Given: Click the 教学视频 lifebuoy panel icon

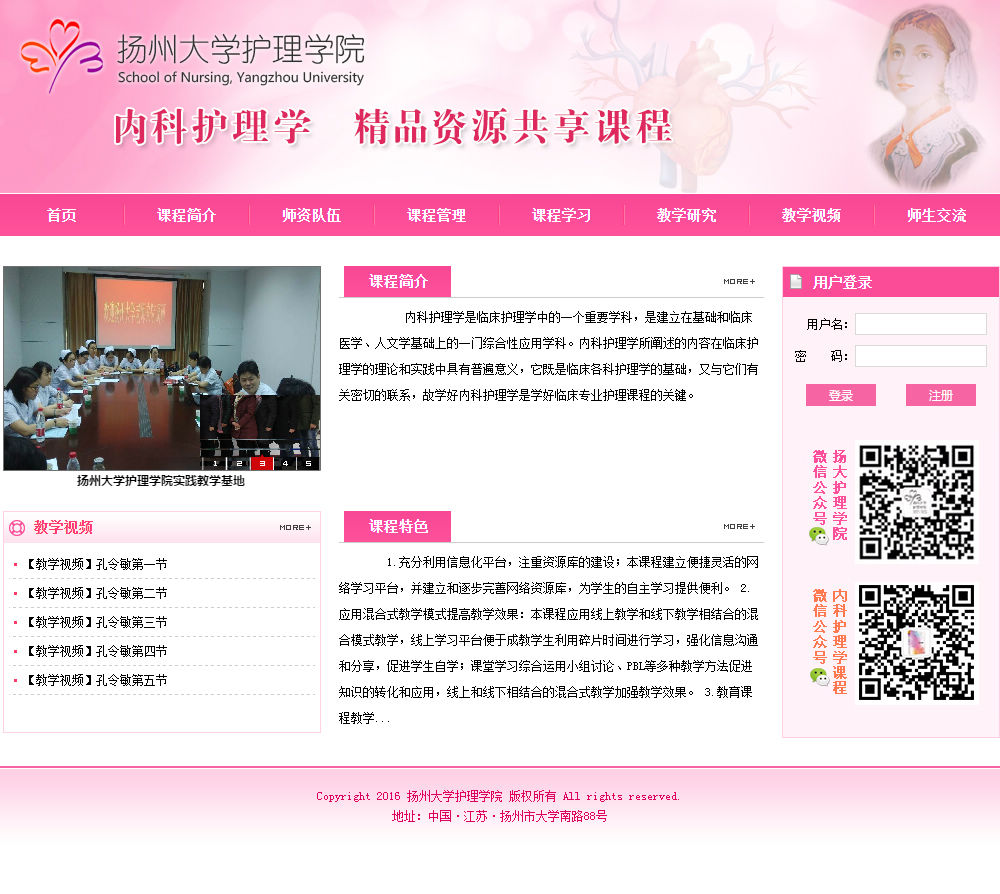Looking at the screenshot, I should click(x=17, y=527).
